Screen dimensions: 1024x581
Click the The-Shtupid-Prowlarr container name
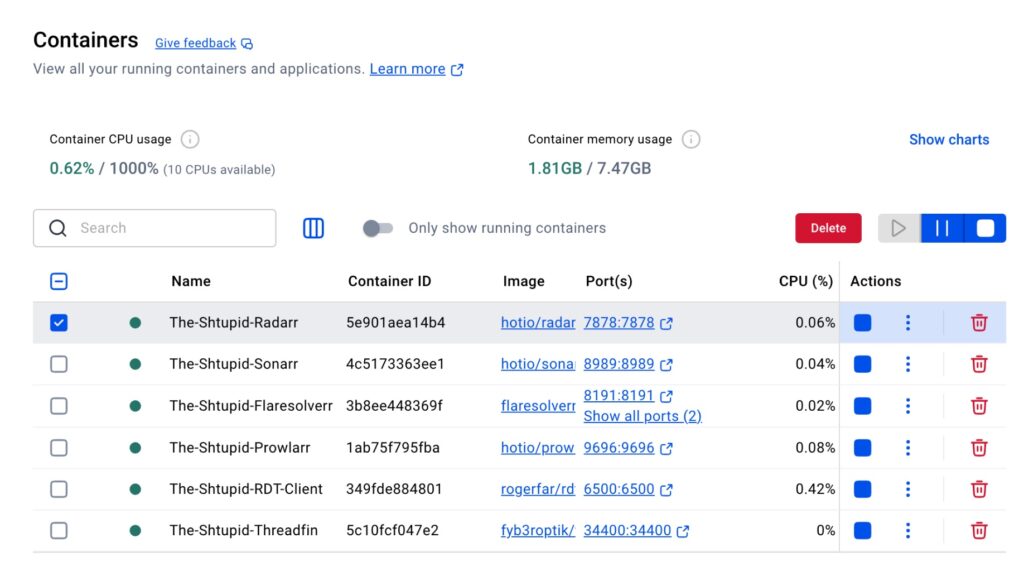(x=240, y=448)
